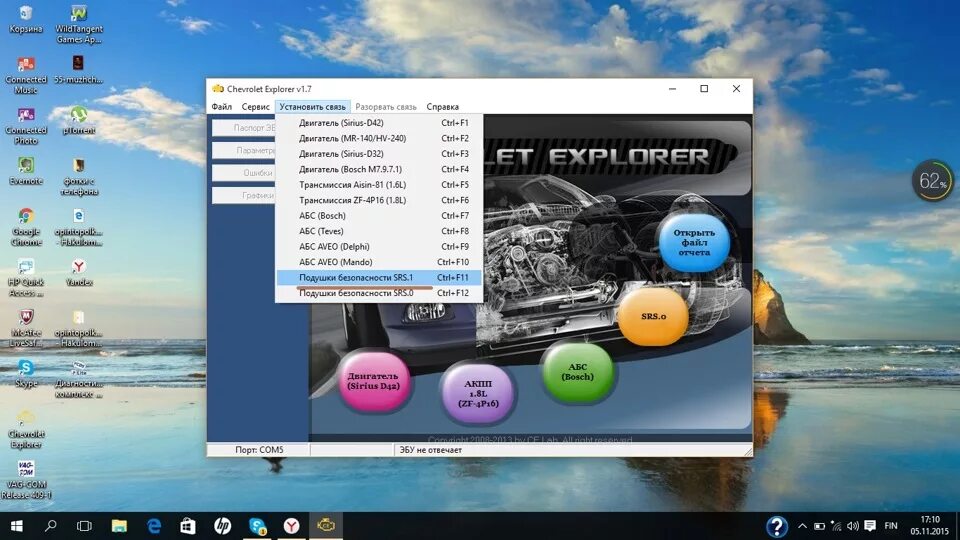Click the Параметры side button
Image resolution: width=960 pixels, height=540 pixels.
pos(244,151)
